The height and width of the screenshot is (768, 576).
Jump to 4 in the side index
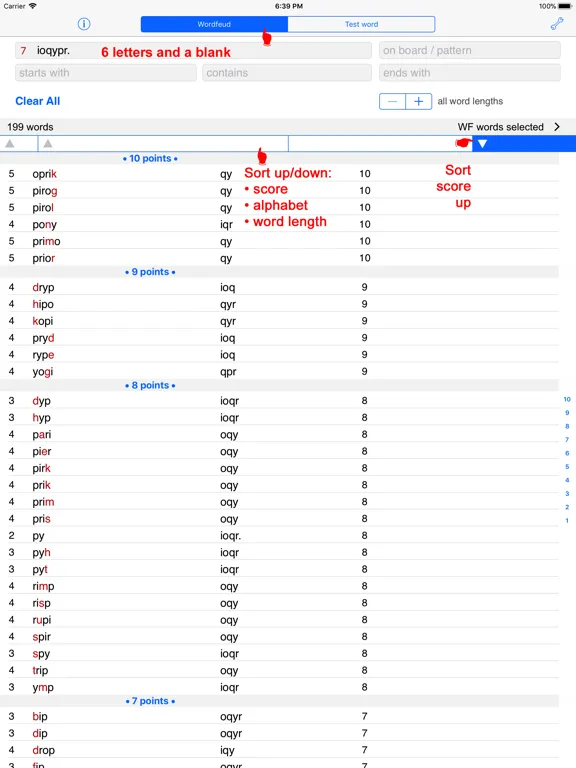pyautogui.click(x=567, y=480)
